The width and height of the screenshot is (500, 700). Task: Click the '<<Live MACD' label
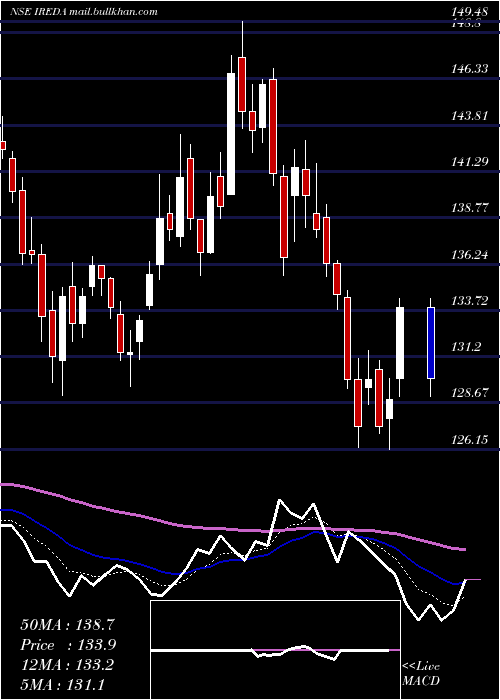[x=421, y=673]
